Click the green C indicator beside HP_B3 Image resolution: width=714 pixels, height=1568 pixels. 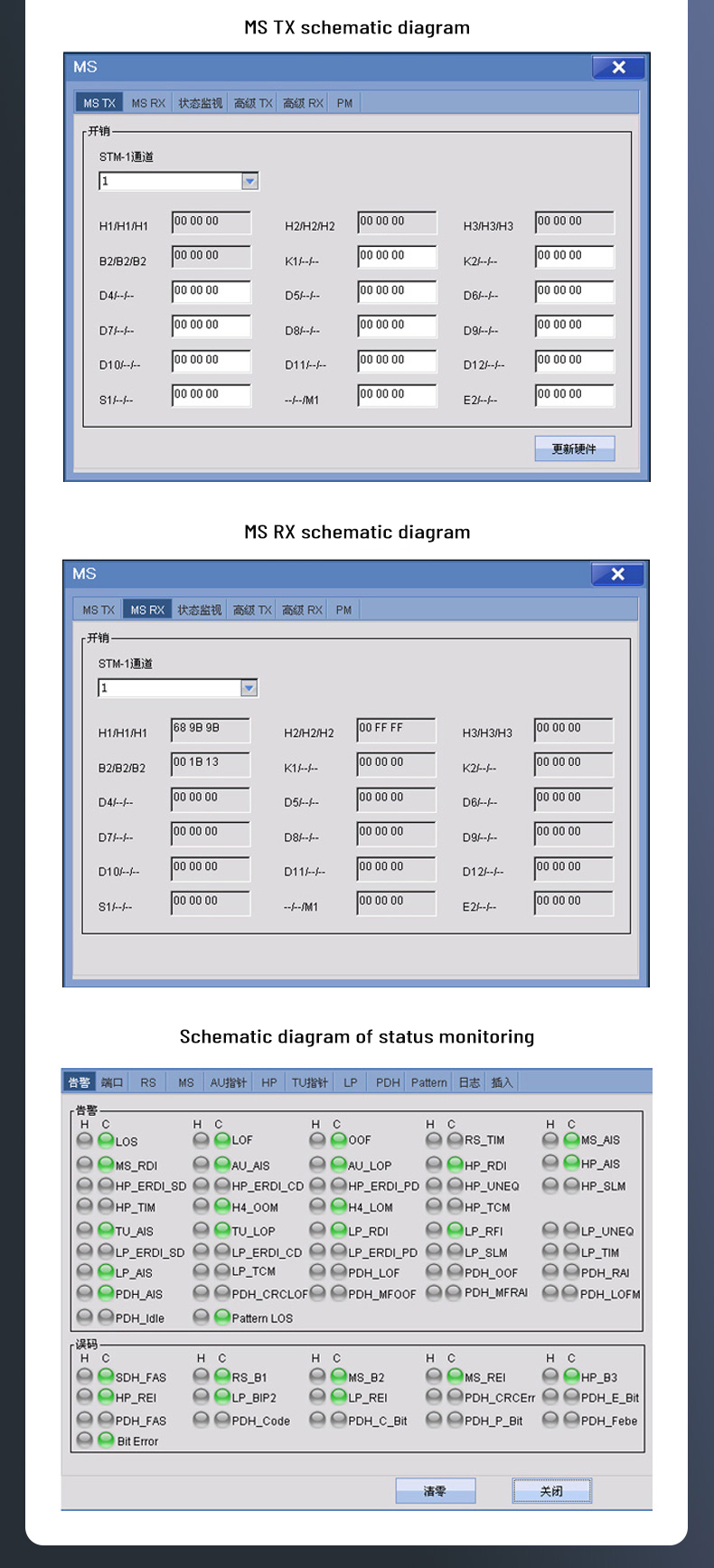[571, 1376]
